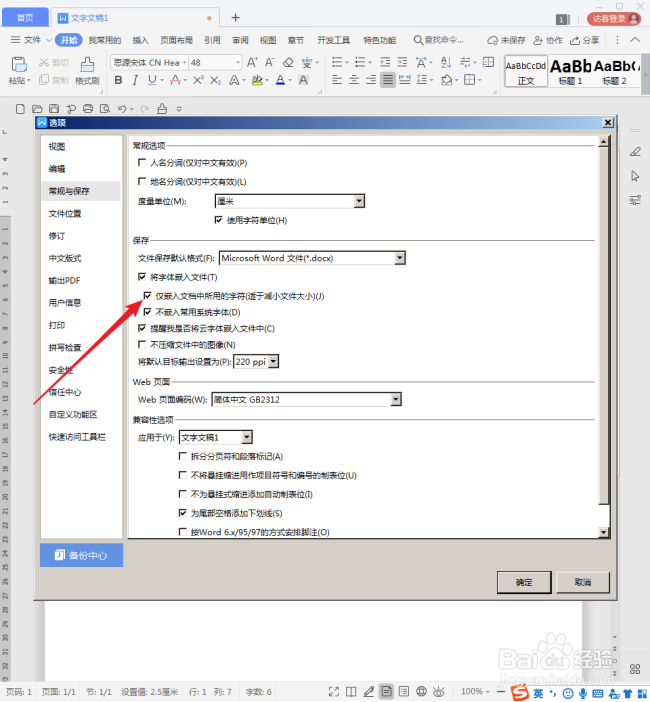Click font color A icon
The height and width of the screenshot is (702, 650).
click(281, 80)
